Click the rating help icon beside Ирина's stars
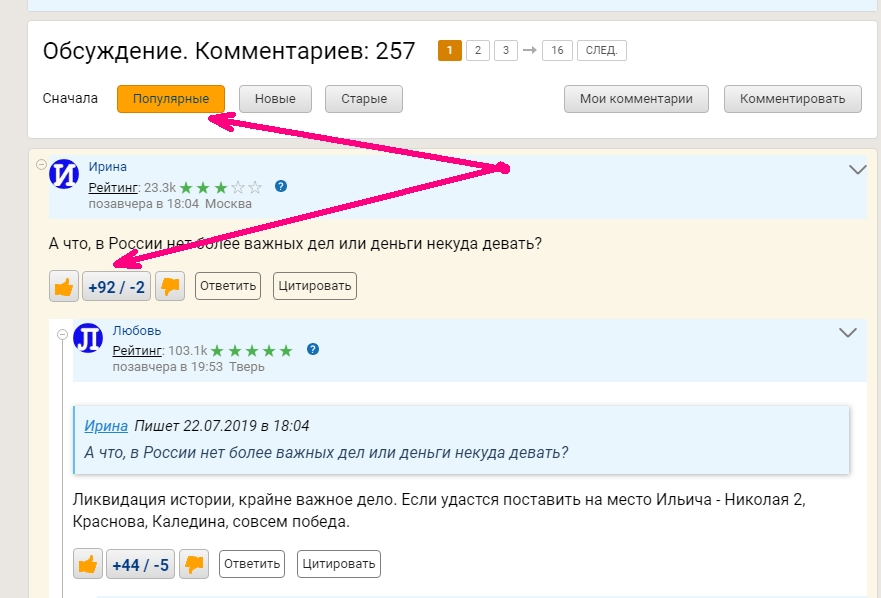 [x=281, y=186]
